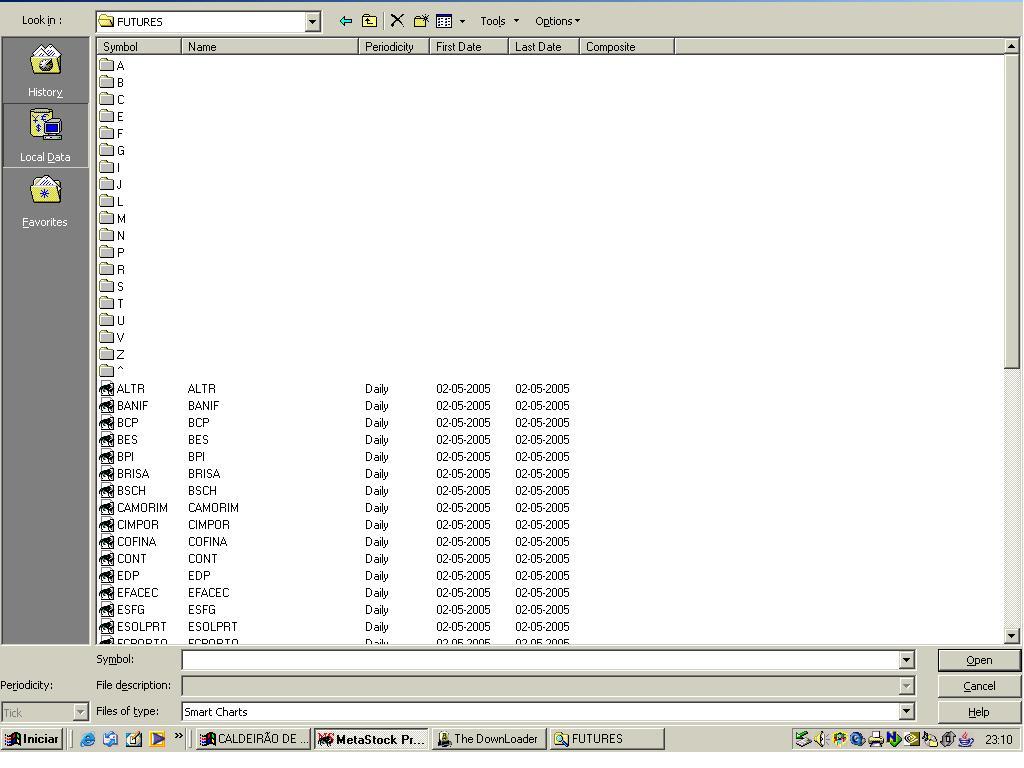1024x768 pixels.
Task: Select the Local Data sidebar icon
Action: [x=45, y=124]
